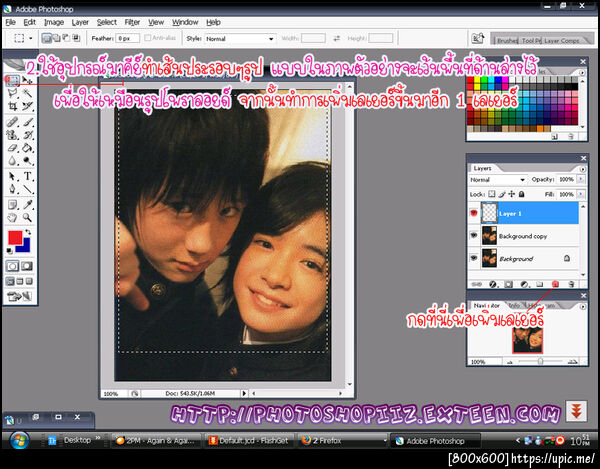
Task: Toggle Lock position
Action: [x=512, y=194]
